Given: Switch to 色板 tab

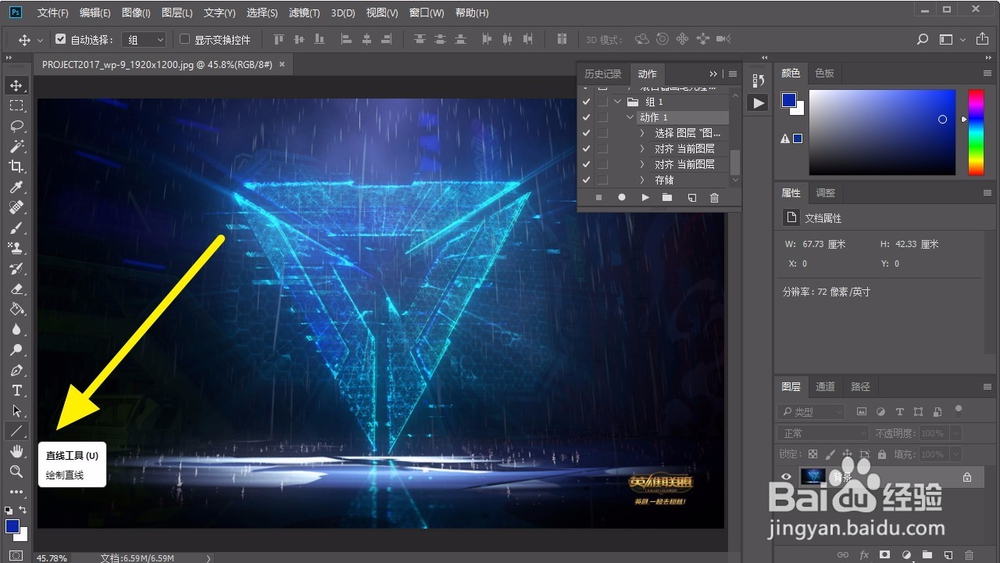Looking at the screenshot, I should (x=825, y=73).
